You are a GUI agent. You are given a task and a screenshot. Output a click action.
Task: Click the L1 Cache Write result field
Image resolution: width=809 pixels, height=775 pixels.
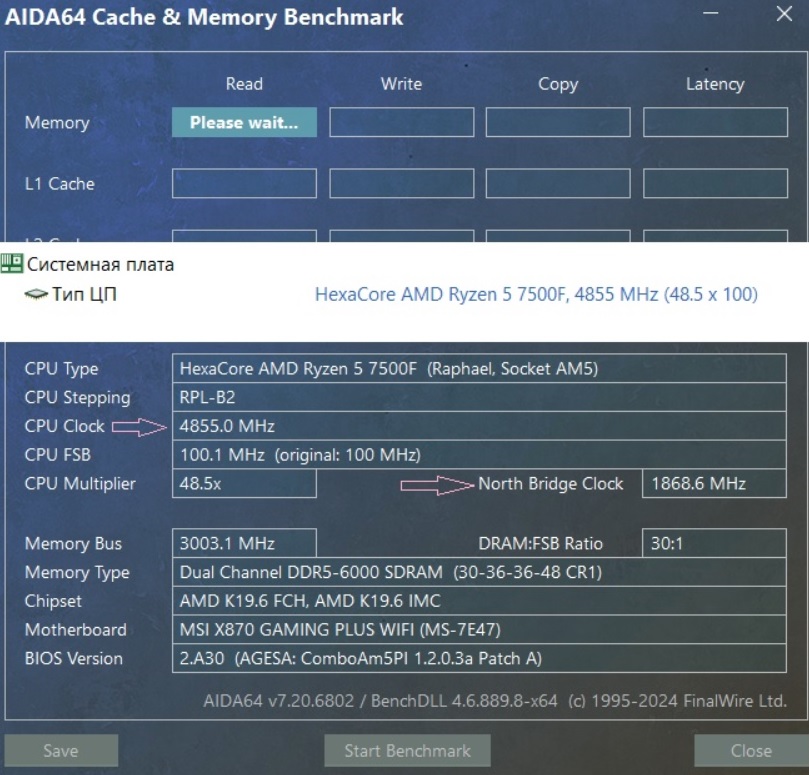click(401, 183)
